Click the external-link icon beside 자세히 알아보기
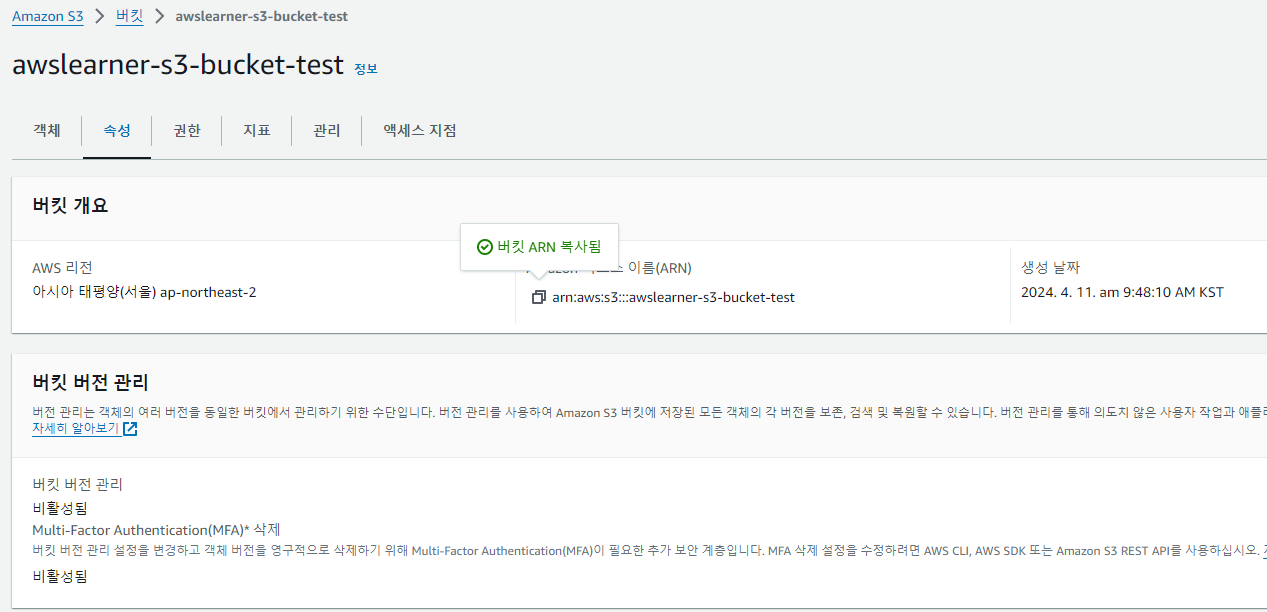The width and height of the screenshot is (1267, 612). coord(130,429)
